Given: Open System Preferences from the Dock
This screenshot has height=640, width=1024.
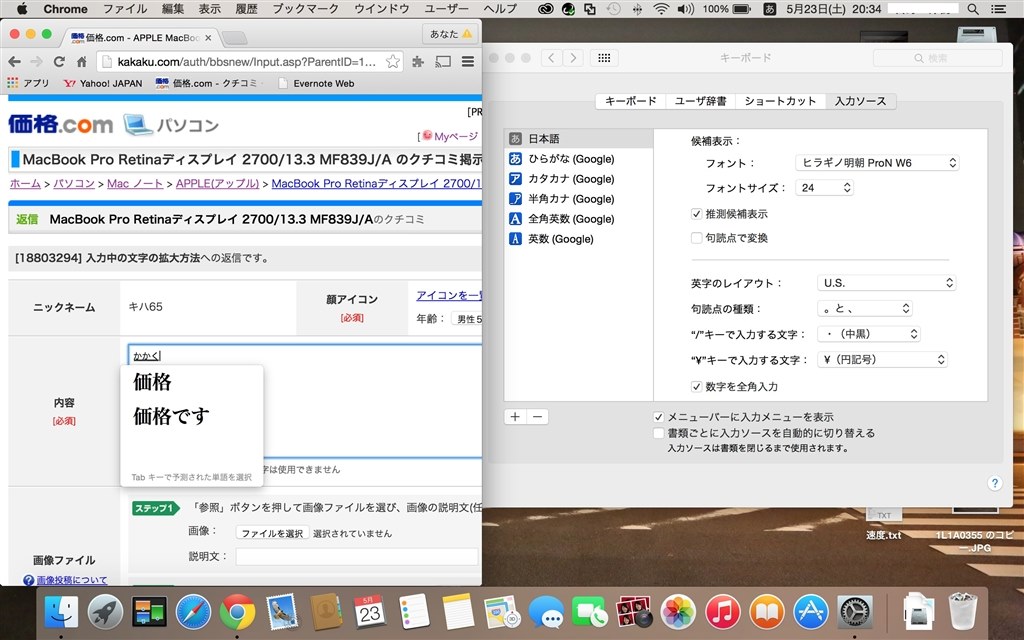Looking at the screenshot, I should tap(854, 612).
